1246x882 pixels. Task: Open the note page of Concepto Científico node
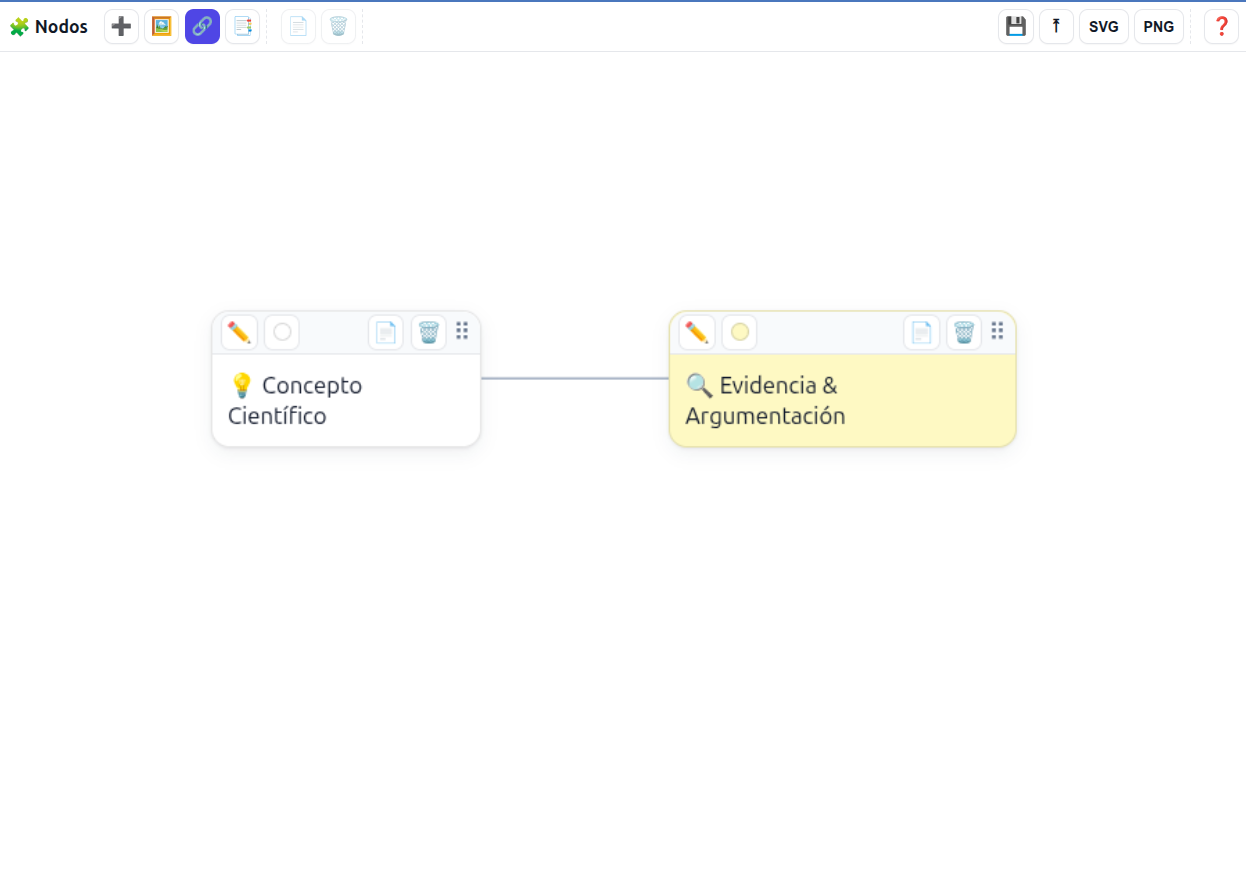coord(386,332)
